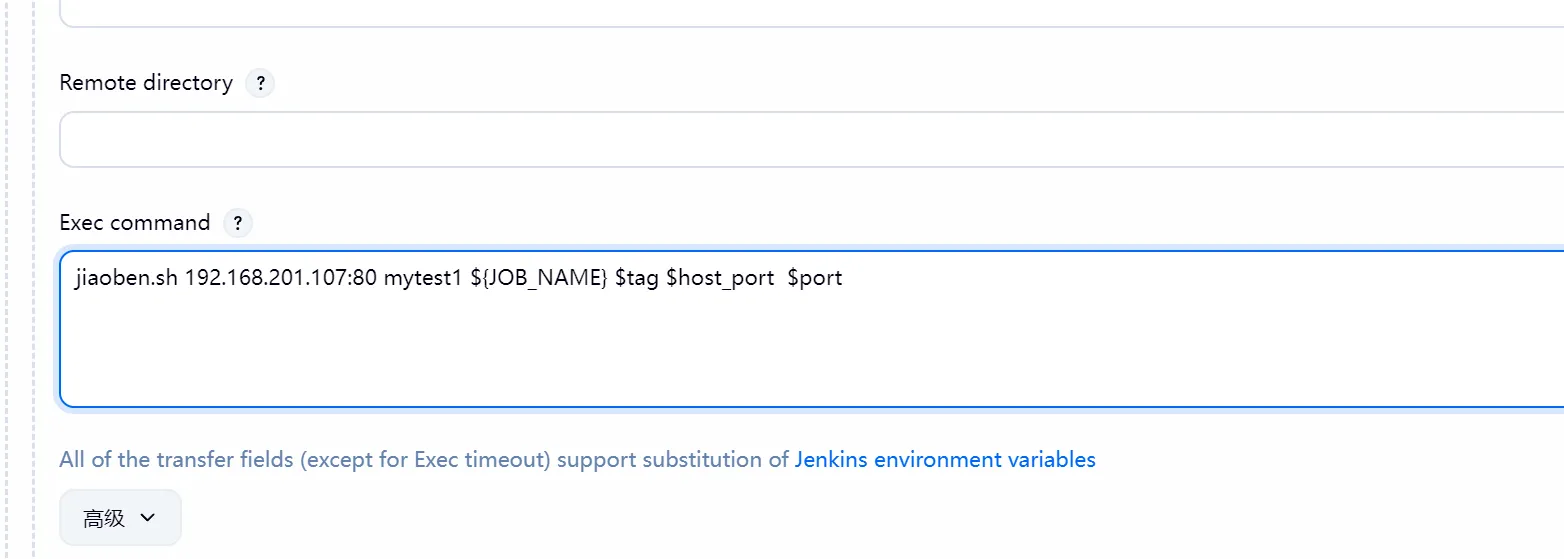
Task: Place cursor on $host_port in the command
Action: pos(720,278)
